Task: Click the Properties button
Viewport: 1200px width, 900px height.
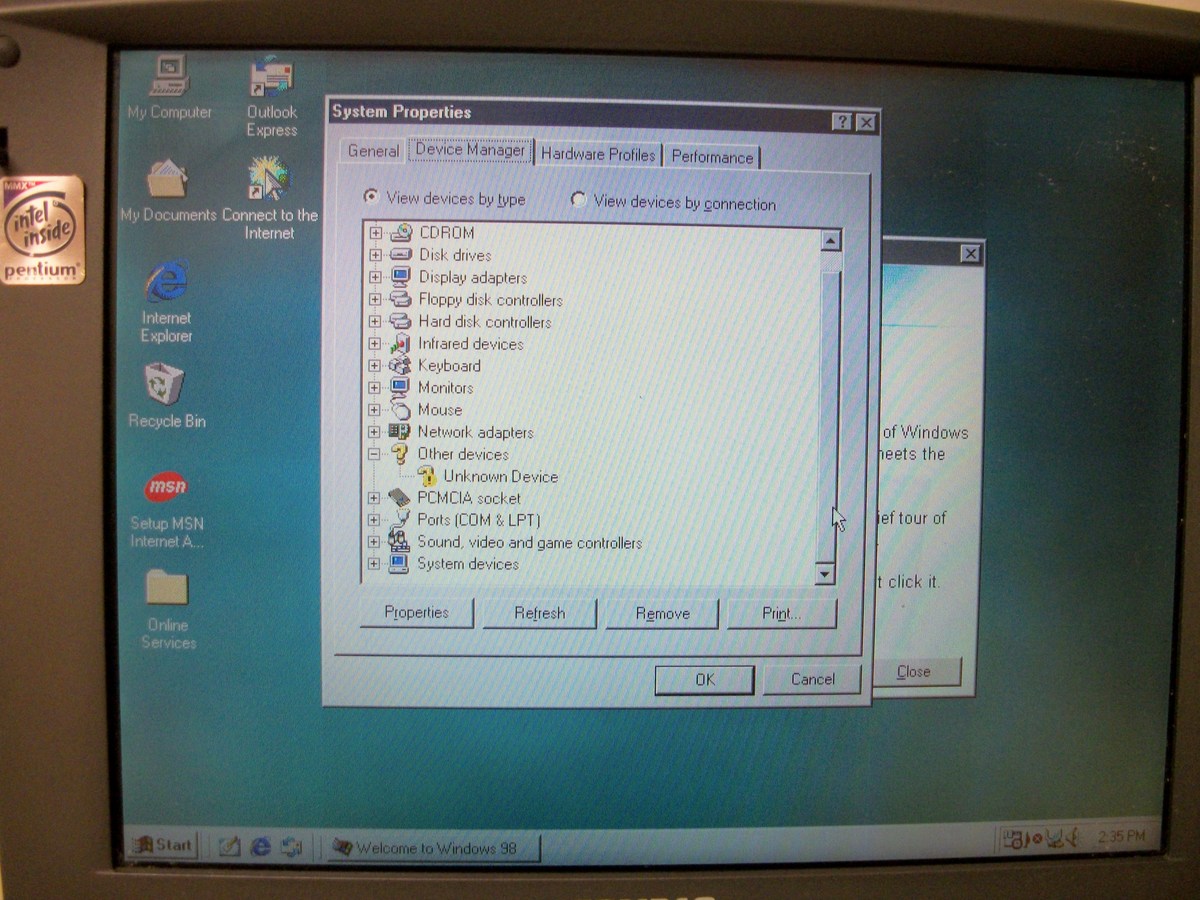Action: [416, 613]
